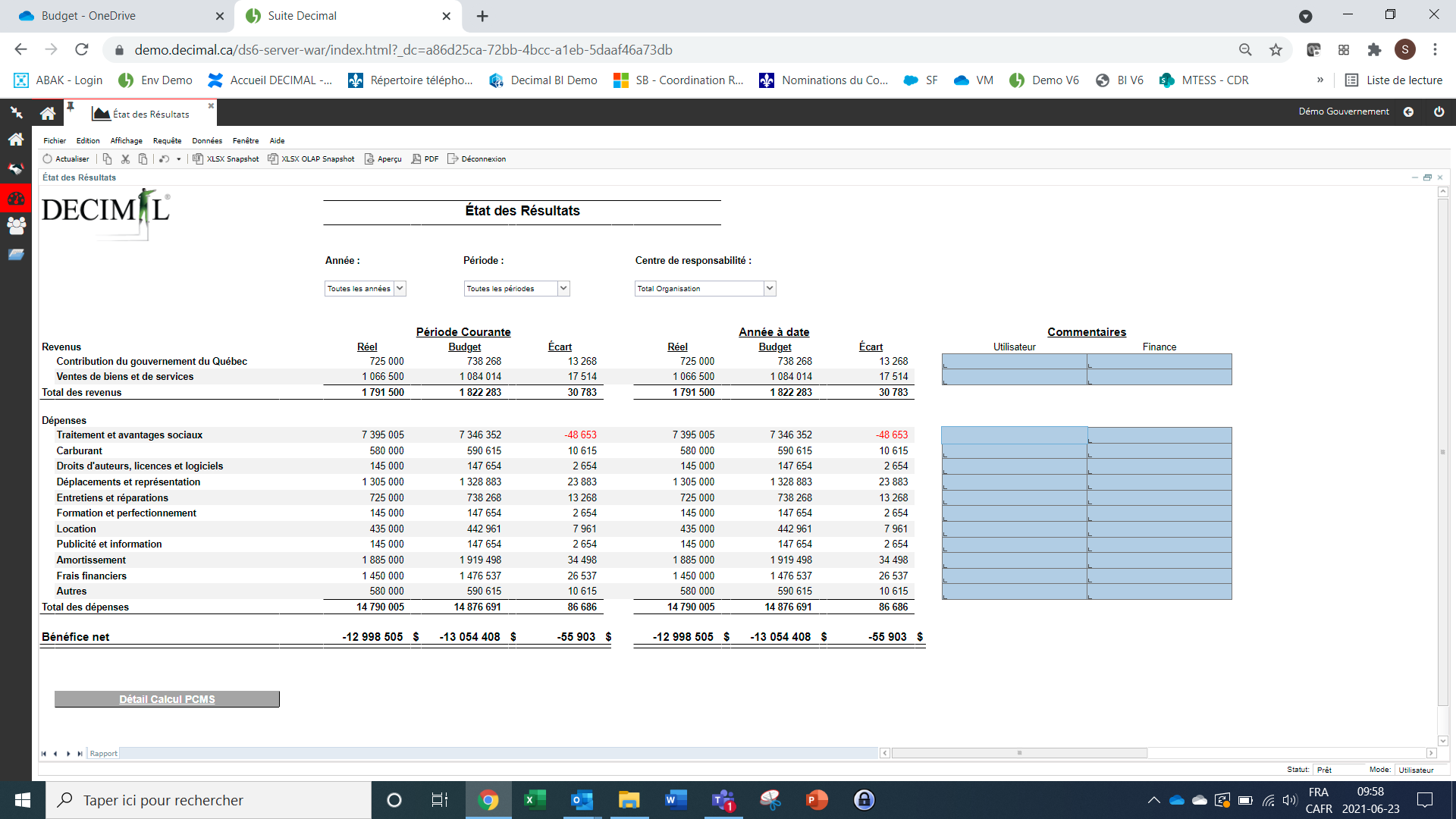Click the paste clipboard icon
Viewport: 1456px width, 819px height.
(143, 159)
